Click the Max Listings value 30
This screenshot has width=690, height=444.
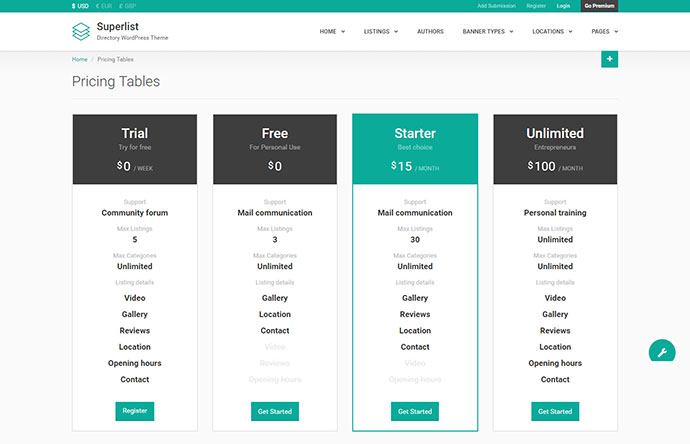(415, 240)
